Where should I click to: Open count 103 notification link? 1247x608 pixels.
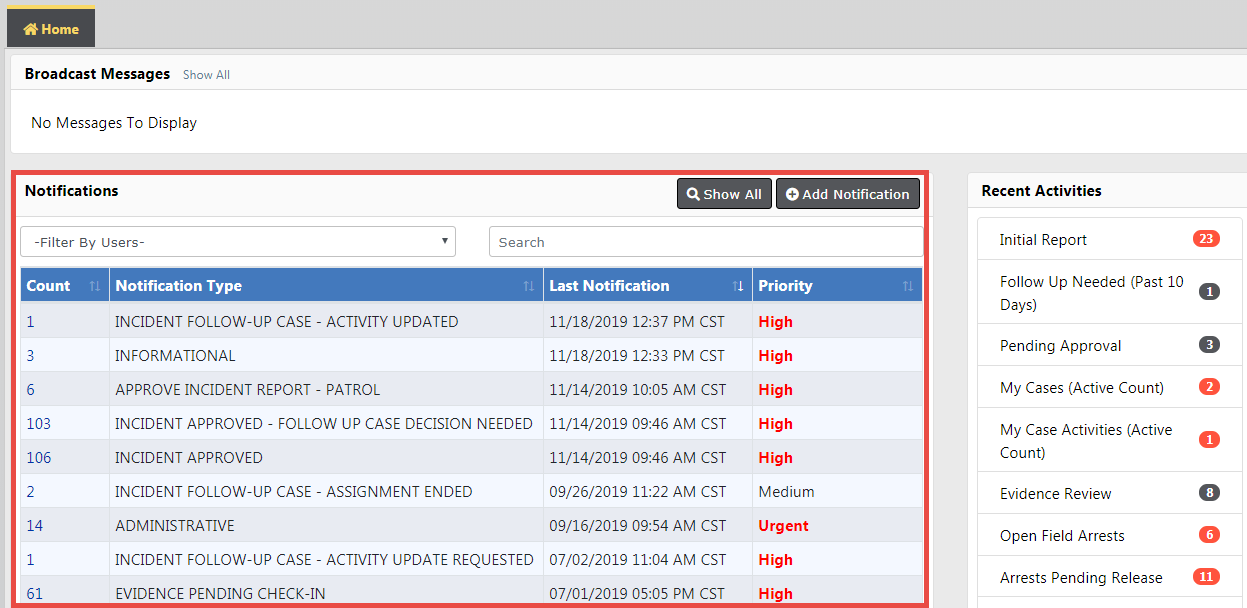(39, 424)
